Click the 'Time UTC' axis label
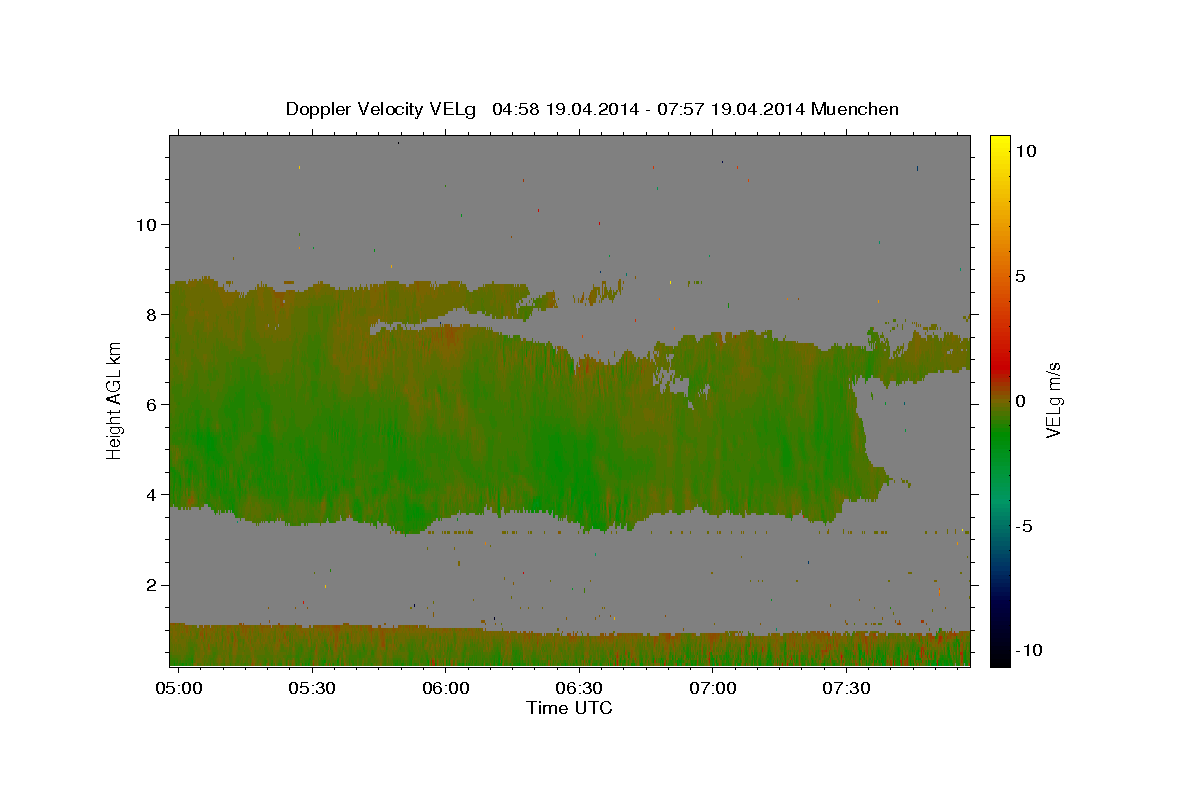 pyautogui.click(x=569, y=708)
